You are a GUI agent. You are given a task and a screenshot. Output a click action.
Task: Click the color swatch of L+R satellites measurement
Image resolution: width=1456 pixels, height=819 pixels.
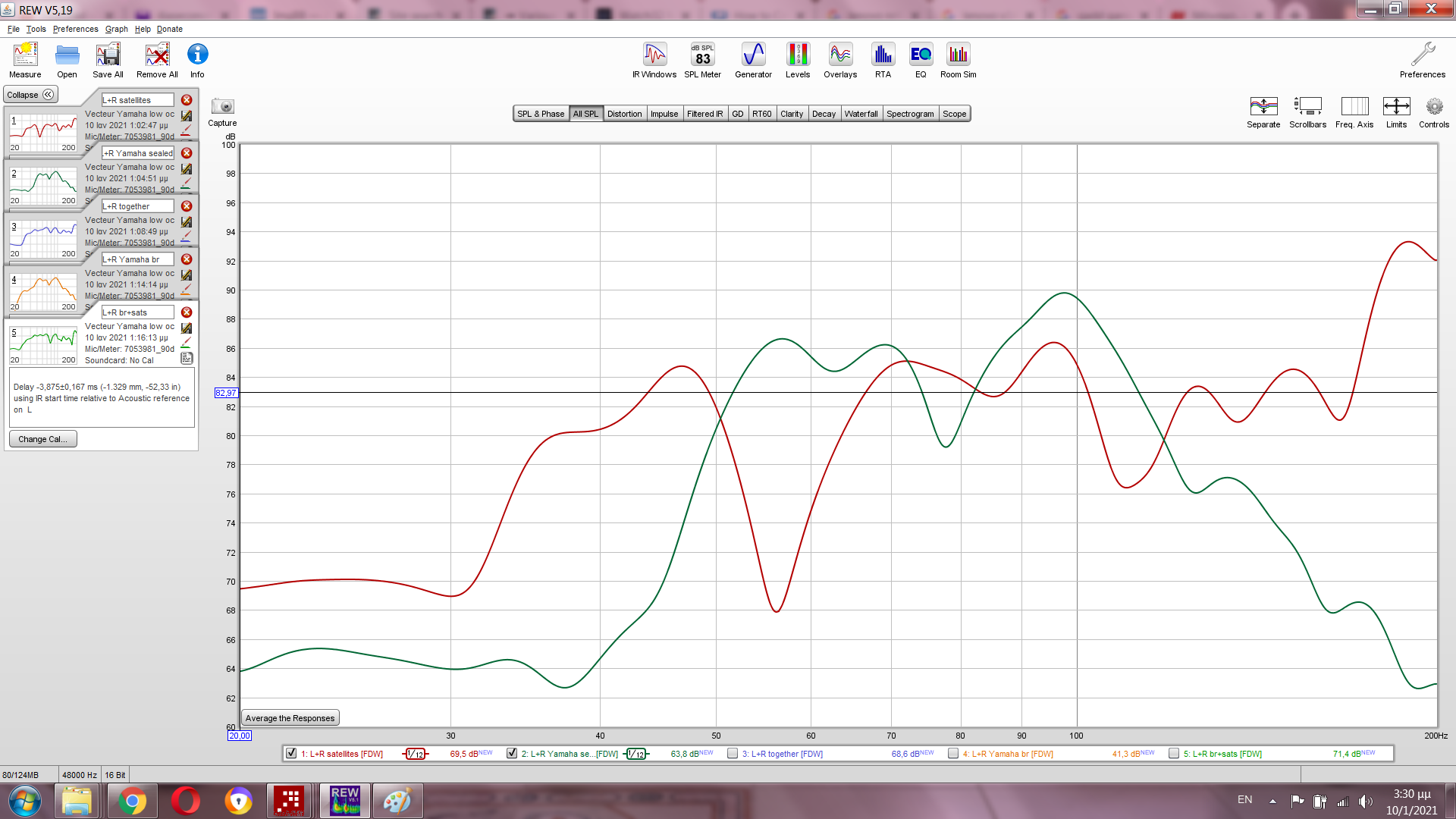tap(186, 130)
